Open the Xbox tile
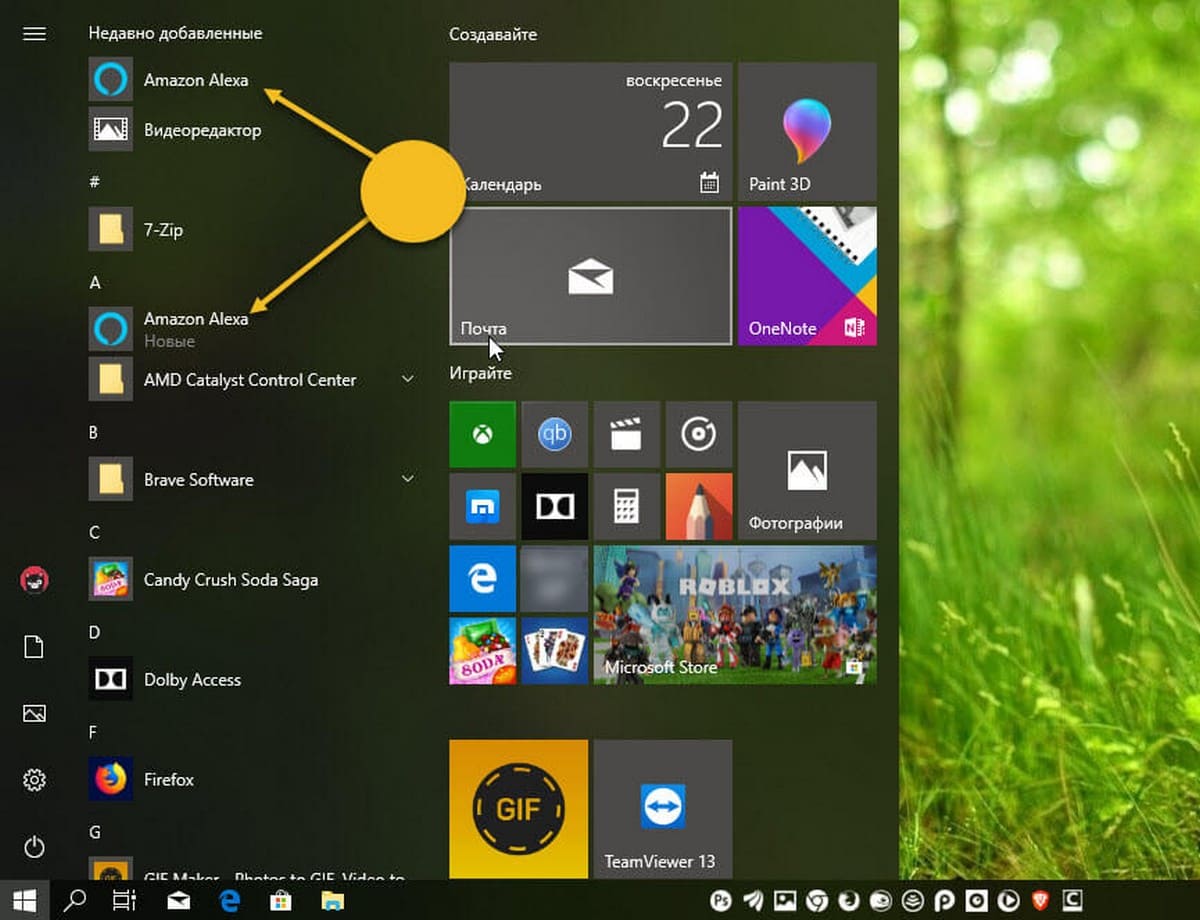Screen dimensions: 1200x920 tap(483, 434)
